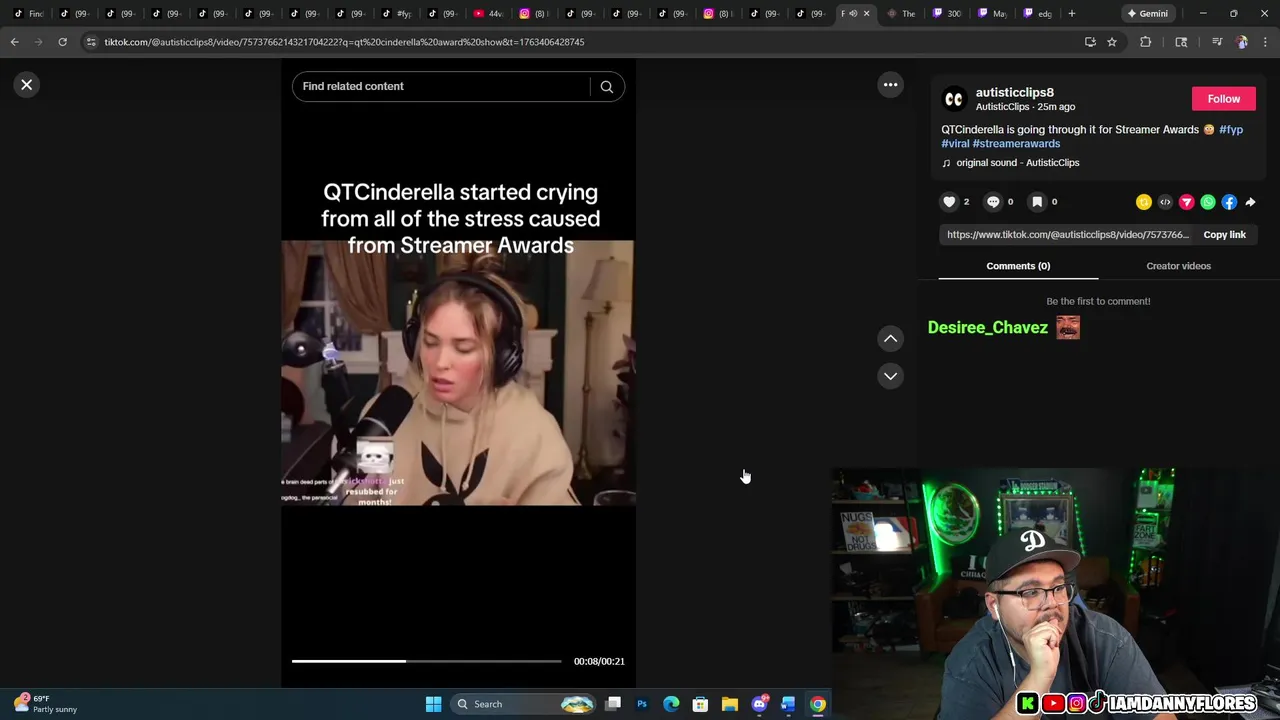The height and width of the screenshot is (720, 1280).
Task: Open File Explorer from taskbar
Action: click(x=730, y=704)
